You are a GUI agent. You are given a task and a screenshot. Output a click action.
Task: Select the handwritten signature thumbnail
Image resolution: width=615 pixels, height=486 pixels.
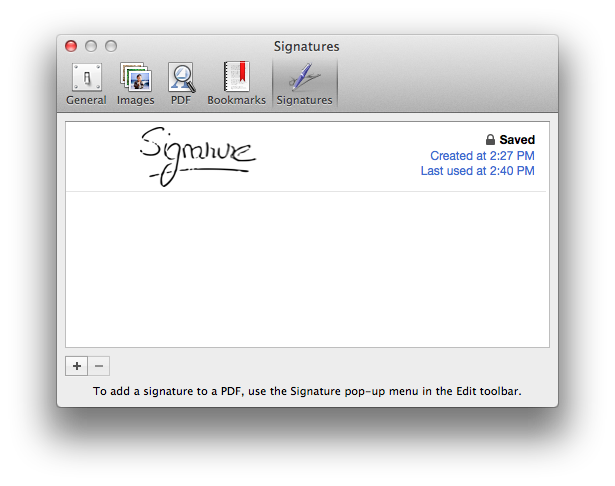point(196,157)
